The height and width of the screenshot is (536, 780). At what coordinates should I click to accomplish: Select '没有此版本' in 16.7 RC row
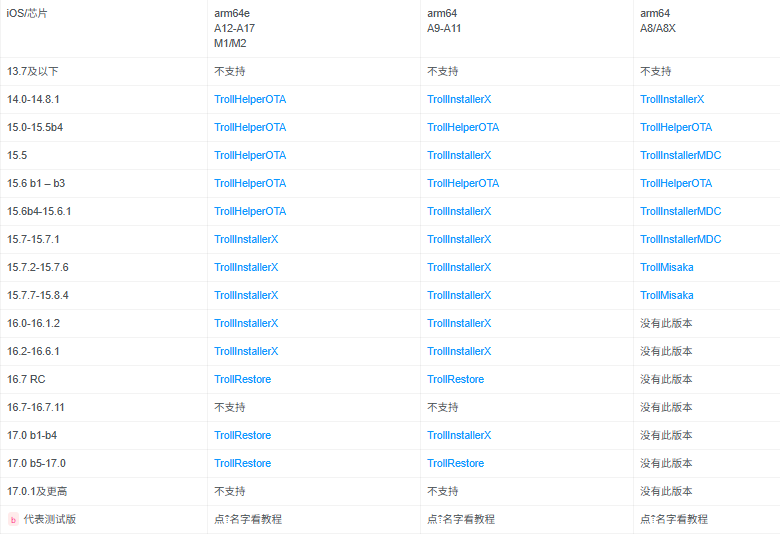click(x=666, y=379)
